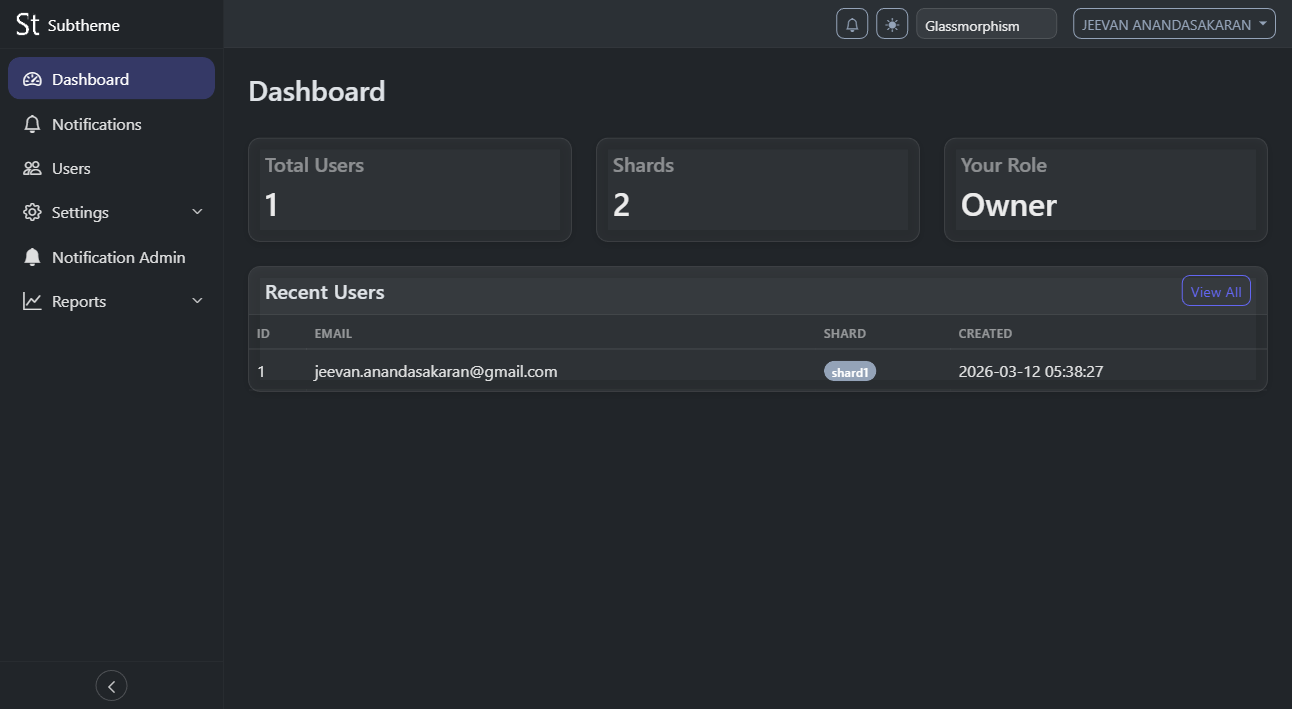The height and width of the screenshot is (709, 1292).
Task: Open notifications bell in top bar
Action: pyautogui.click(x=852, y=24)
